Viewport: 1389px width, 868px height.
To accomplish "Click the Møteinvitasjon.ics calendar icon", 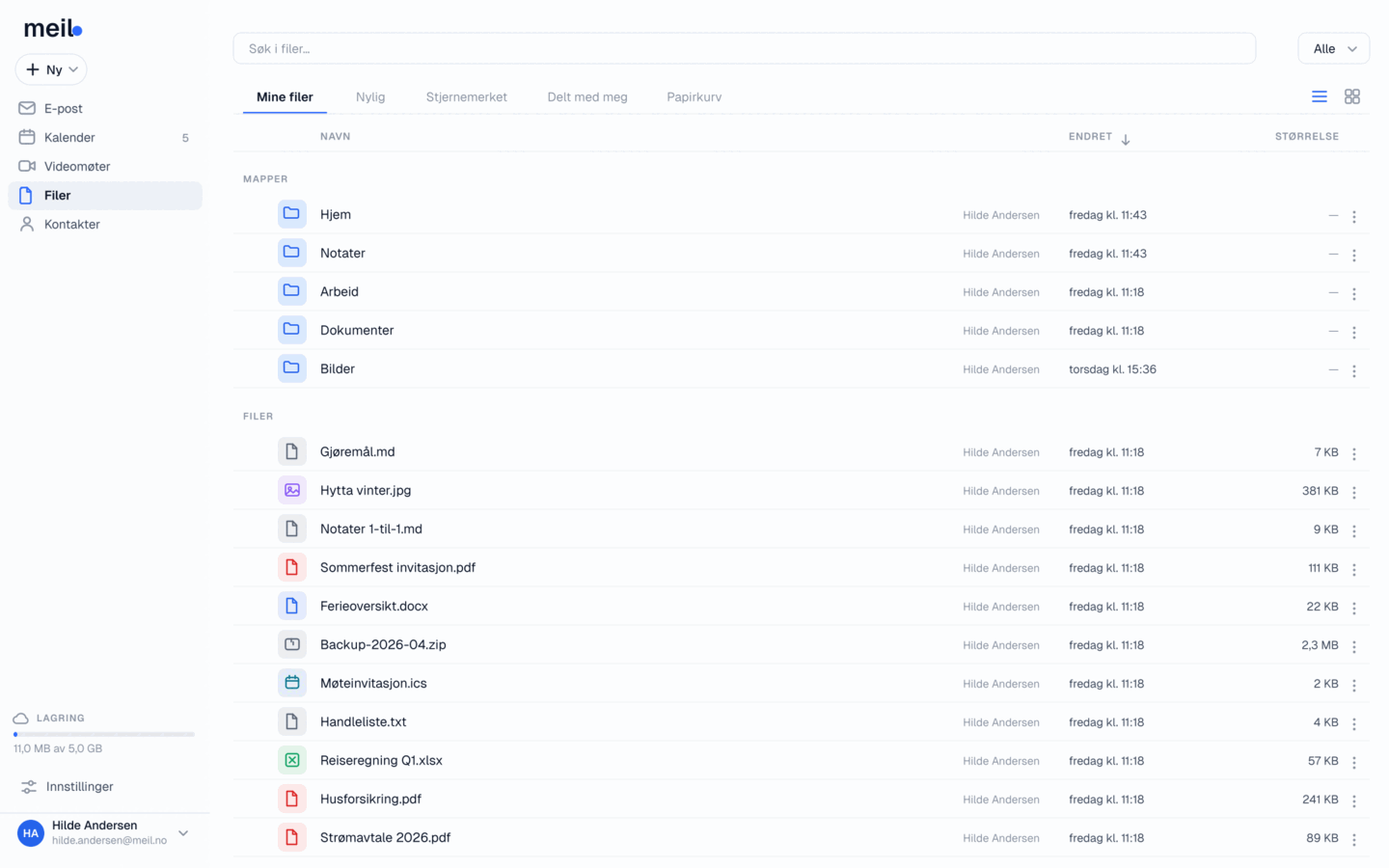I will point(292,683).
